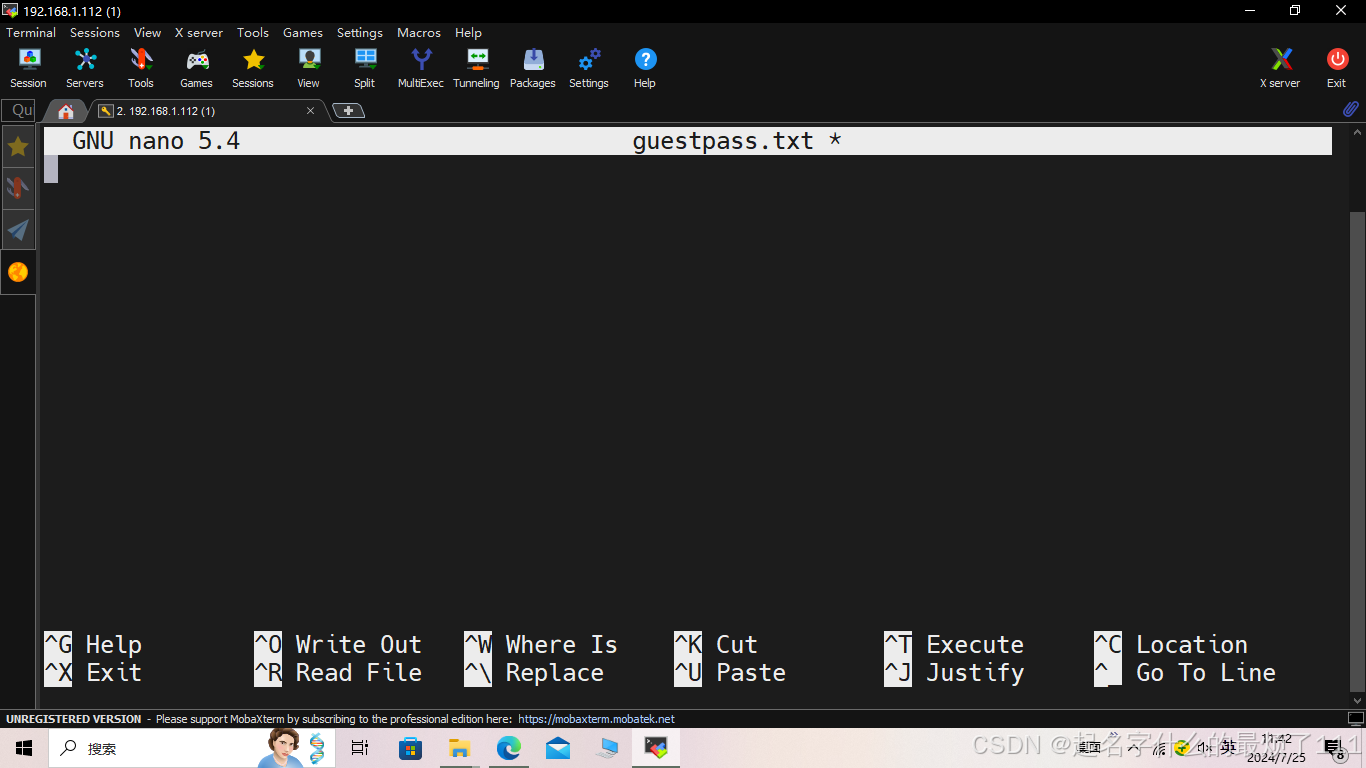Screen dimensions: 1366x768
Task: Open the Tools sidebar tab
Action: (x=18, y=188)
